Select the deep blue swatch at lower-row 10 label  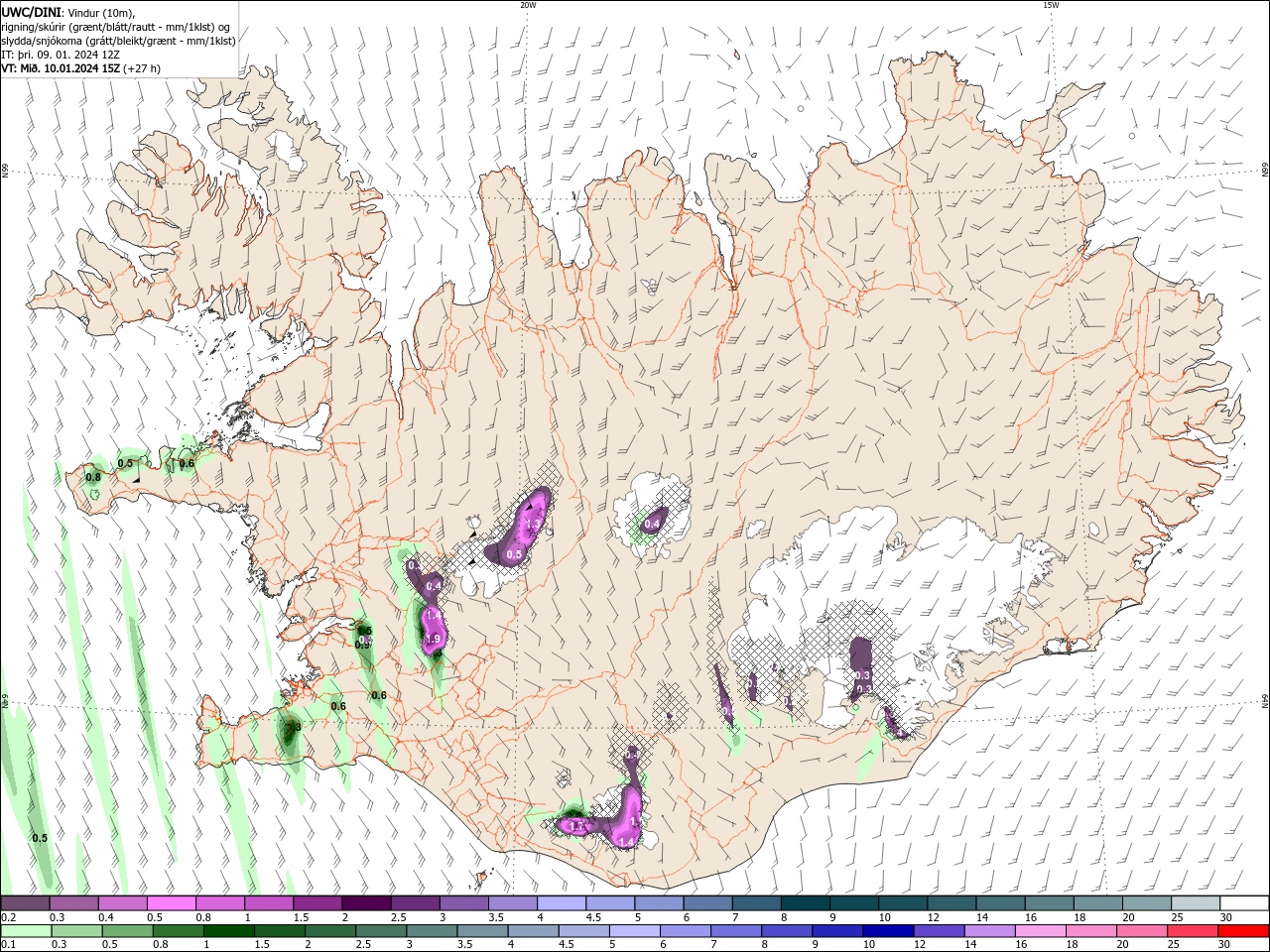pos(888,931)
